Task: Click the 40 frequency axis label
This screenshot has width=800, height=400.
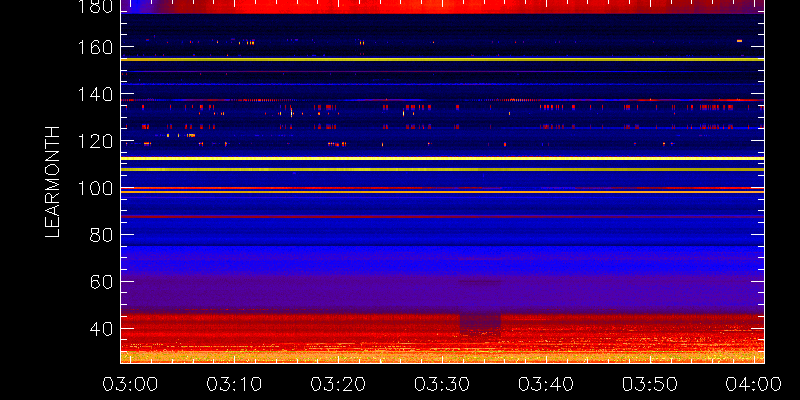Action: pos(101,330)
